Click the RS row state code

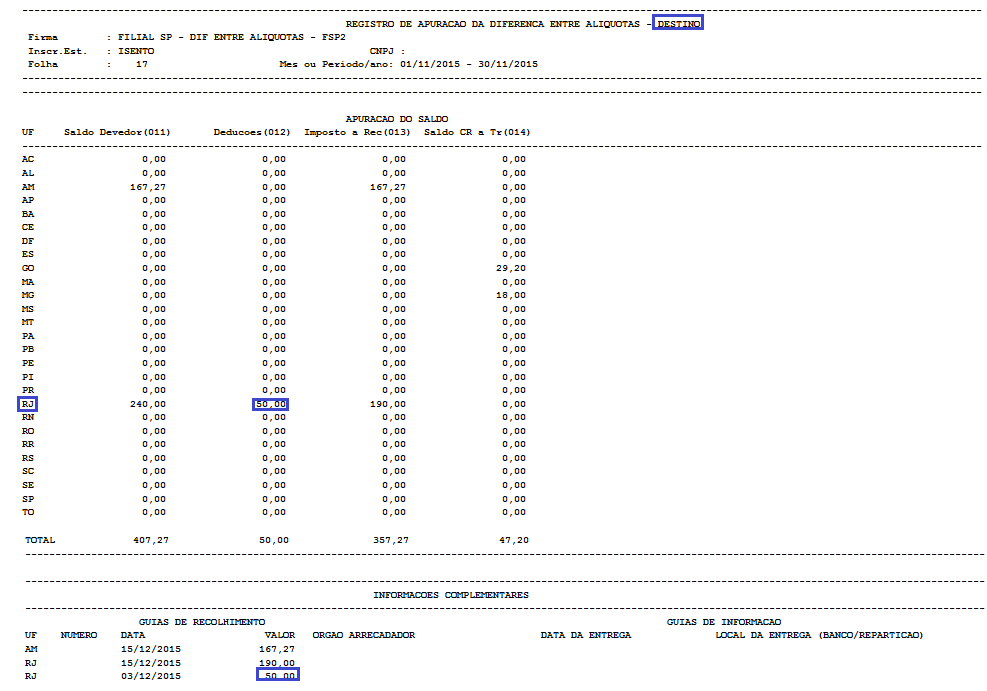[28, 458]
